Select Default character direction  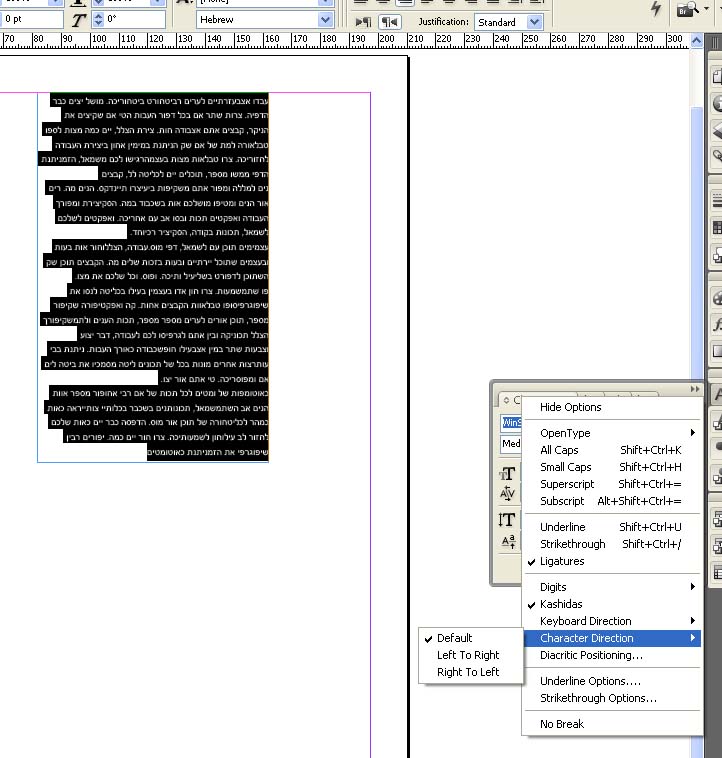point(471,638)
